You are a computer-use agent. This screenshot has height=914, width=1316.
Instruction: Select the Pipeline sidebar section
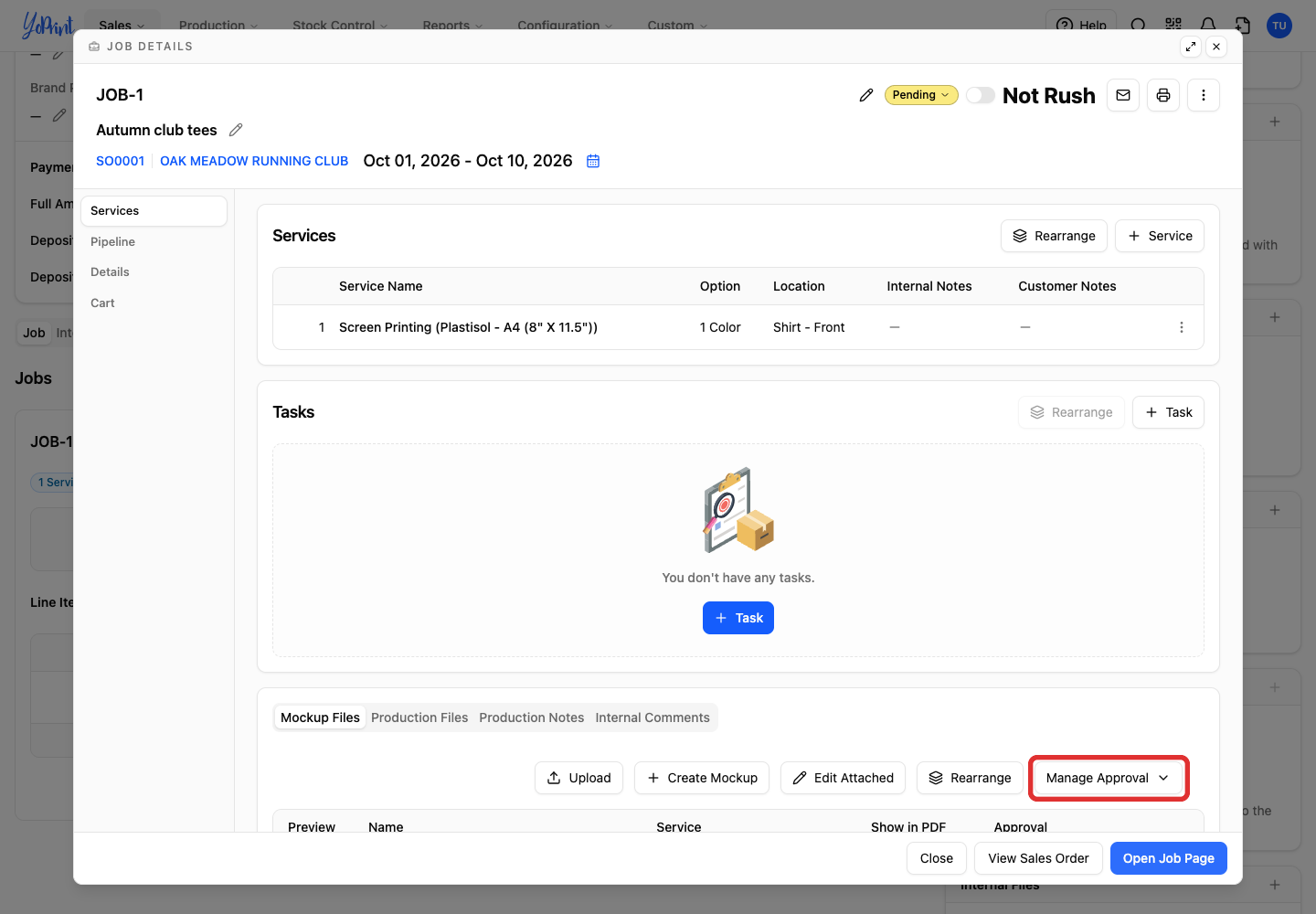click(154, 241)
